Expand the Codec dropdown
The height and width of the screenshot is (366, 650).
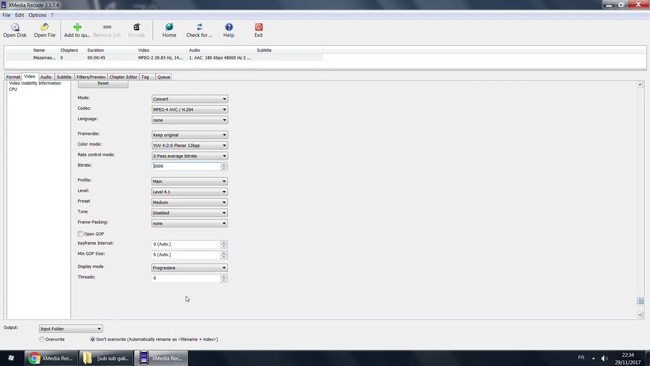(189, 109)
